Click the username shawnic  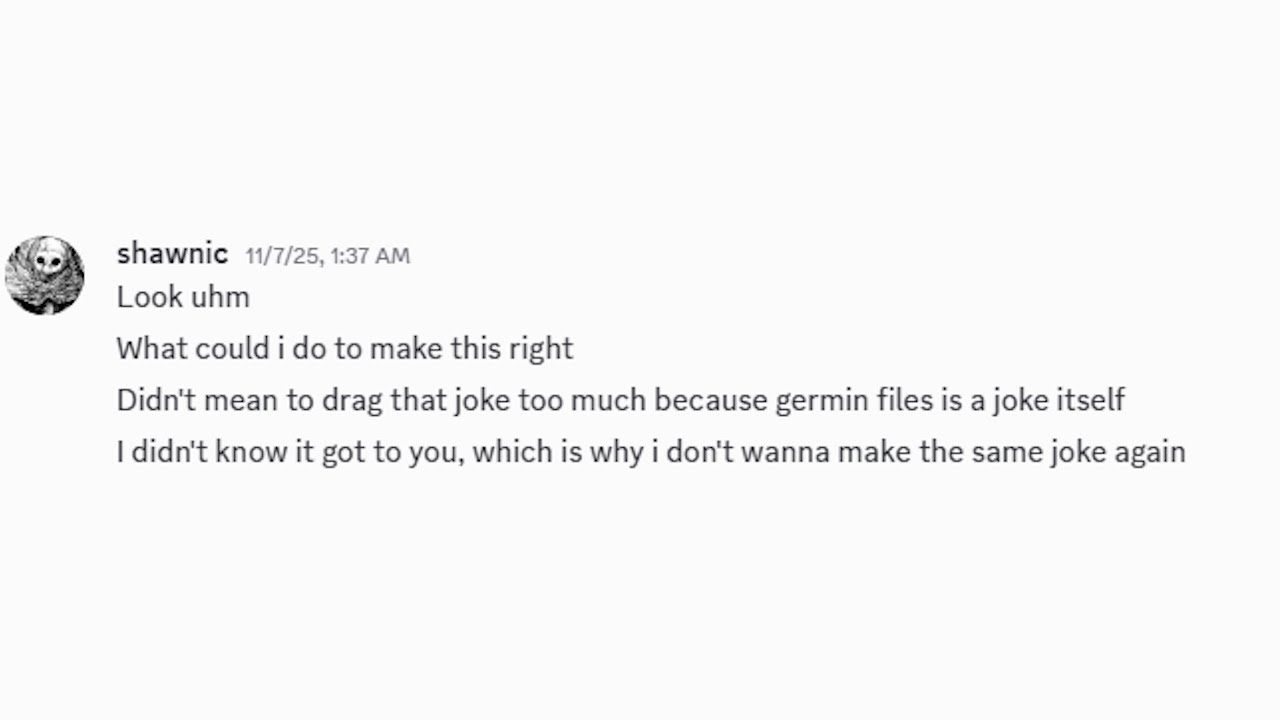172,254
